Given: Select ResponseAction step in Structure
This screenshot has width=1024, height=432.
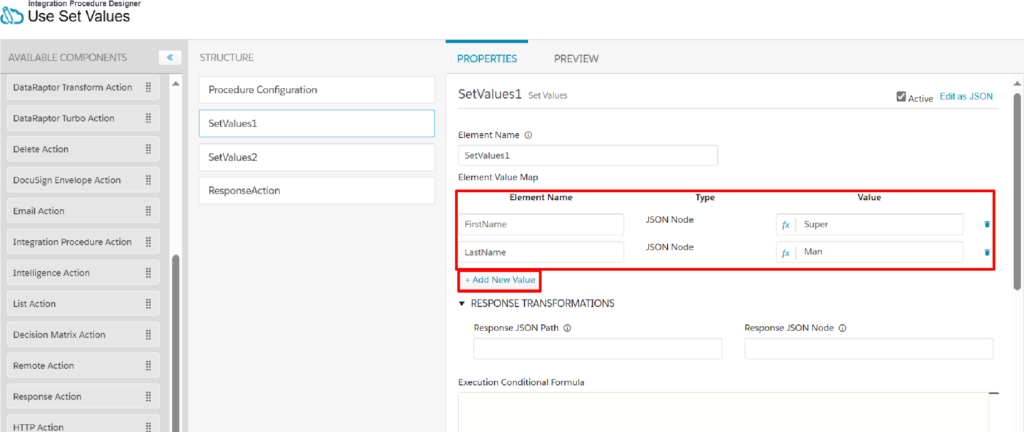Looking at the screenshot, I should pos(317,191).
